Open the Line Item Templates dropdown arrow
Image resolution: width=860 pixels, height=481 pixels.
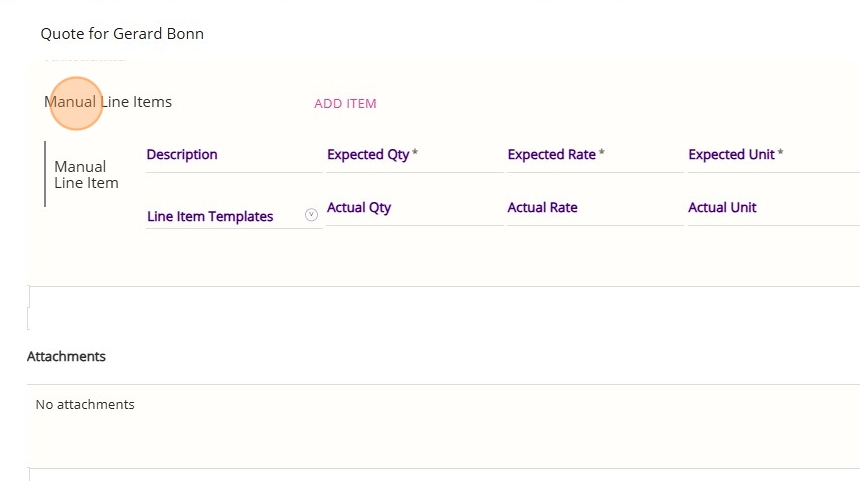pos(311,215)
